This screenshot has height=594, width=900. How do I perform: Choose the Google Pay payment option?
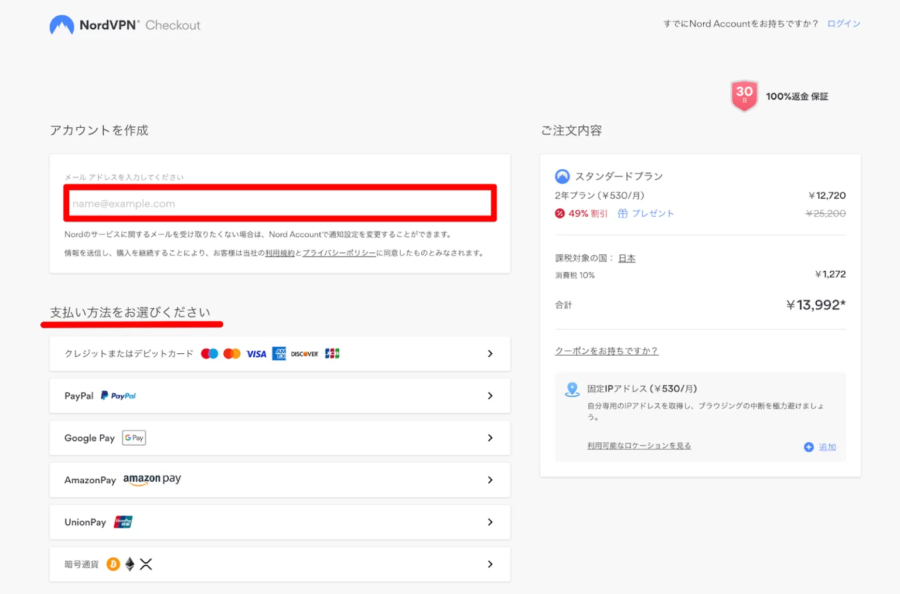[x=280, y=438]
